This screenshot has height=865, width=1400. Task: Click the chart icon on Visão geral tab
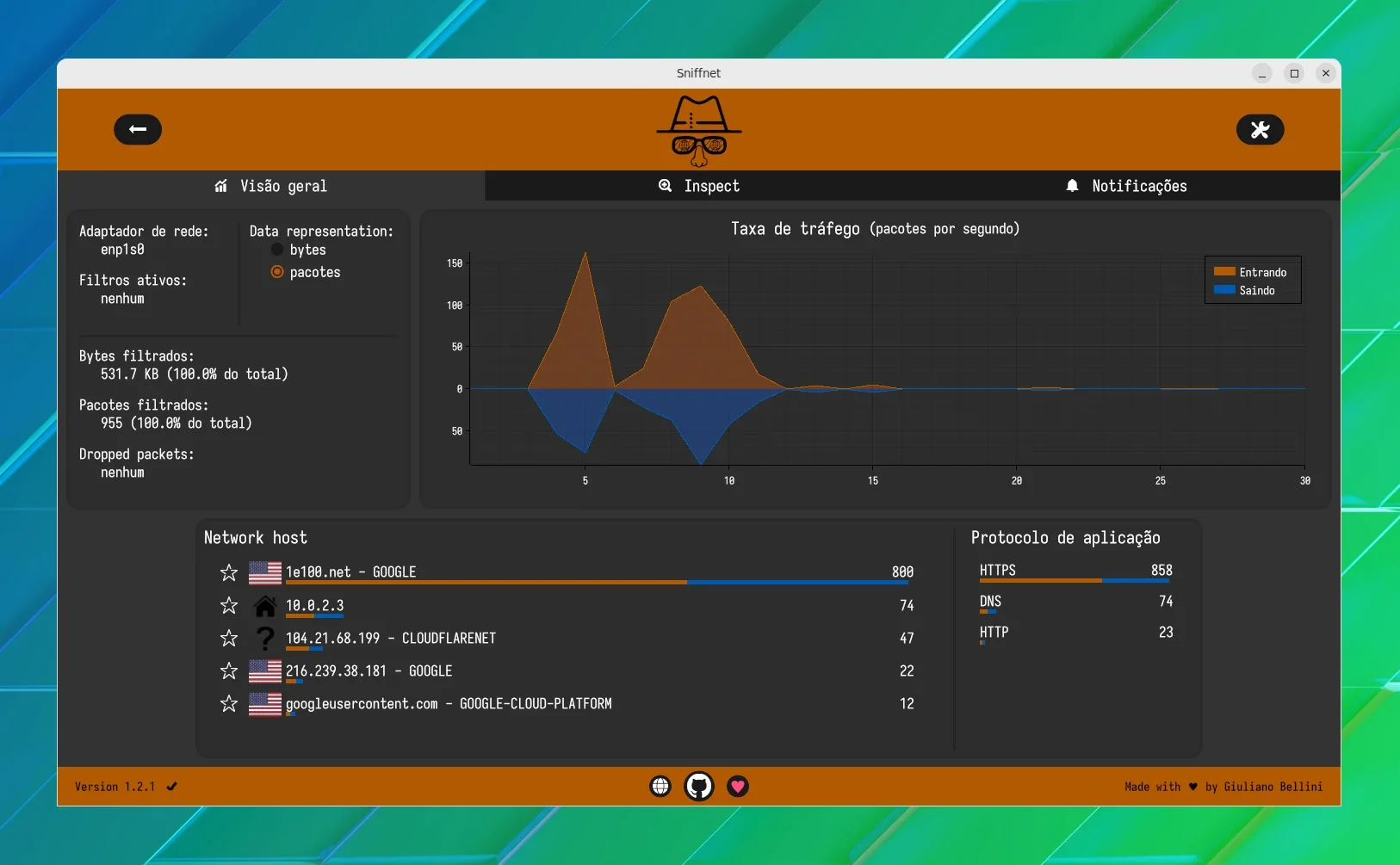[221, 186]
